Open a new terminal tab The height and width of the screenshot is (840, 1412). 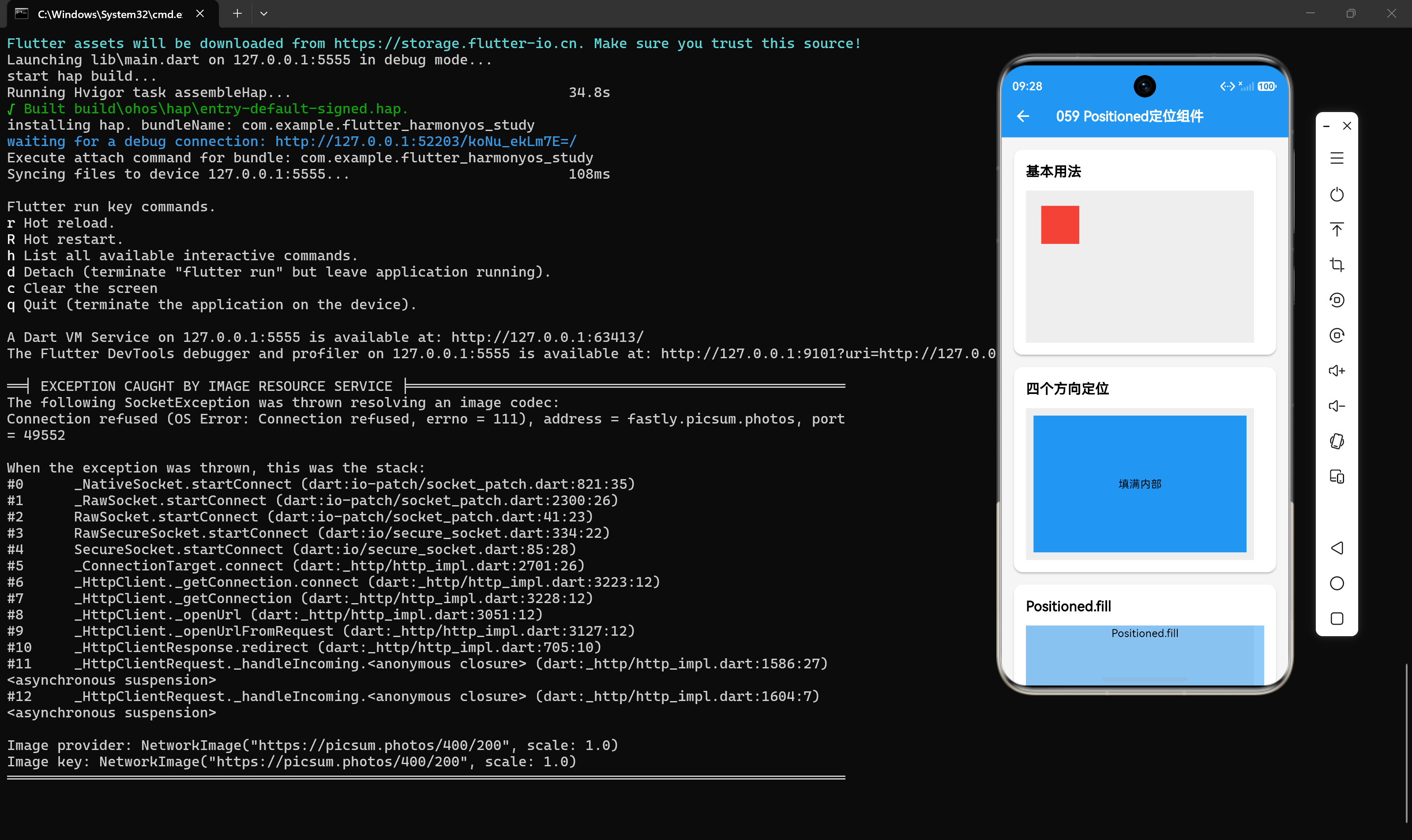[237, 14]
